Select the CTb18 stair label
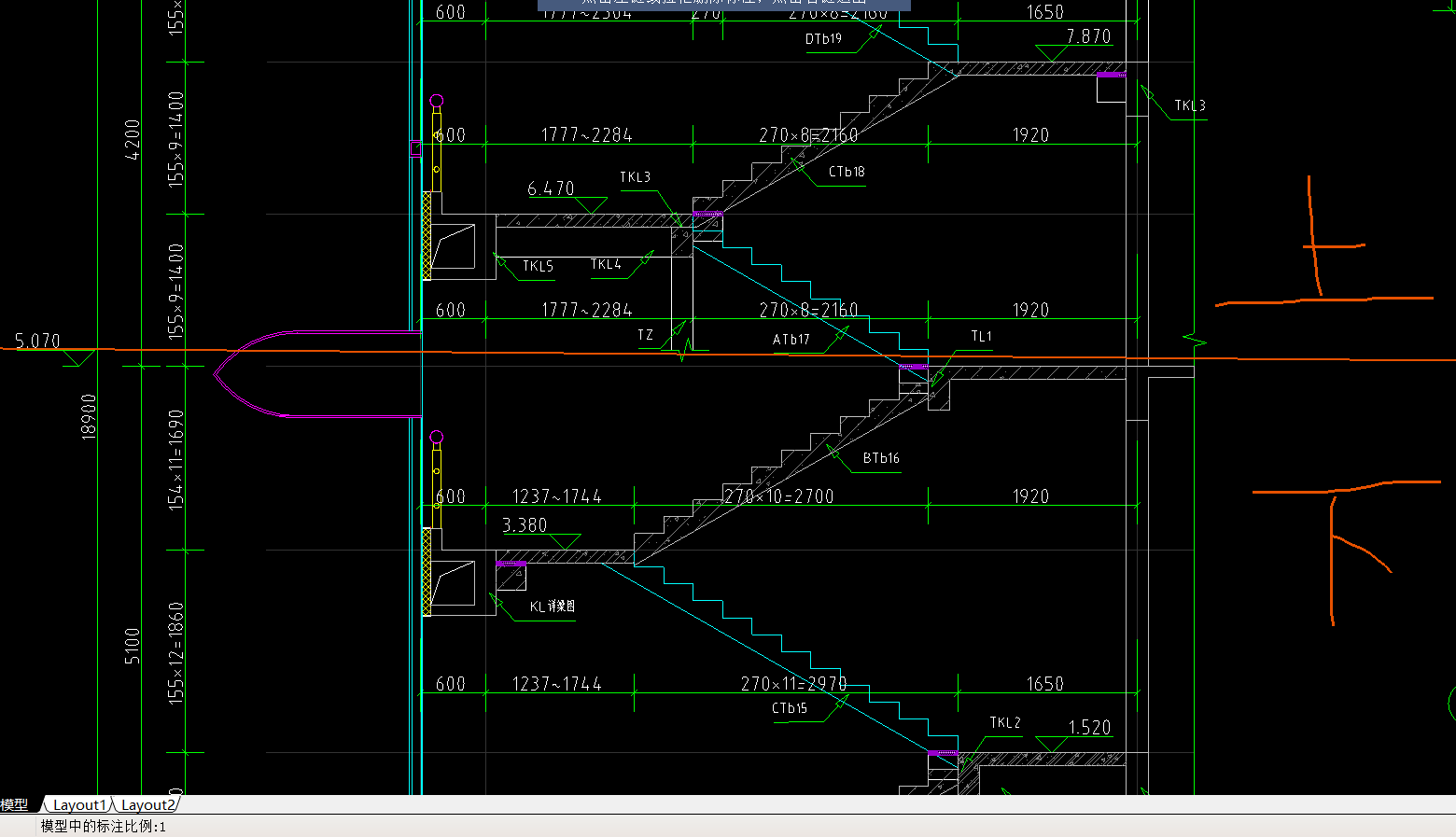This screenshot has height=837, width=1456. [847, 172]
